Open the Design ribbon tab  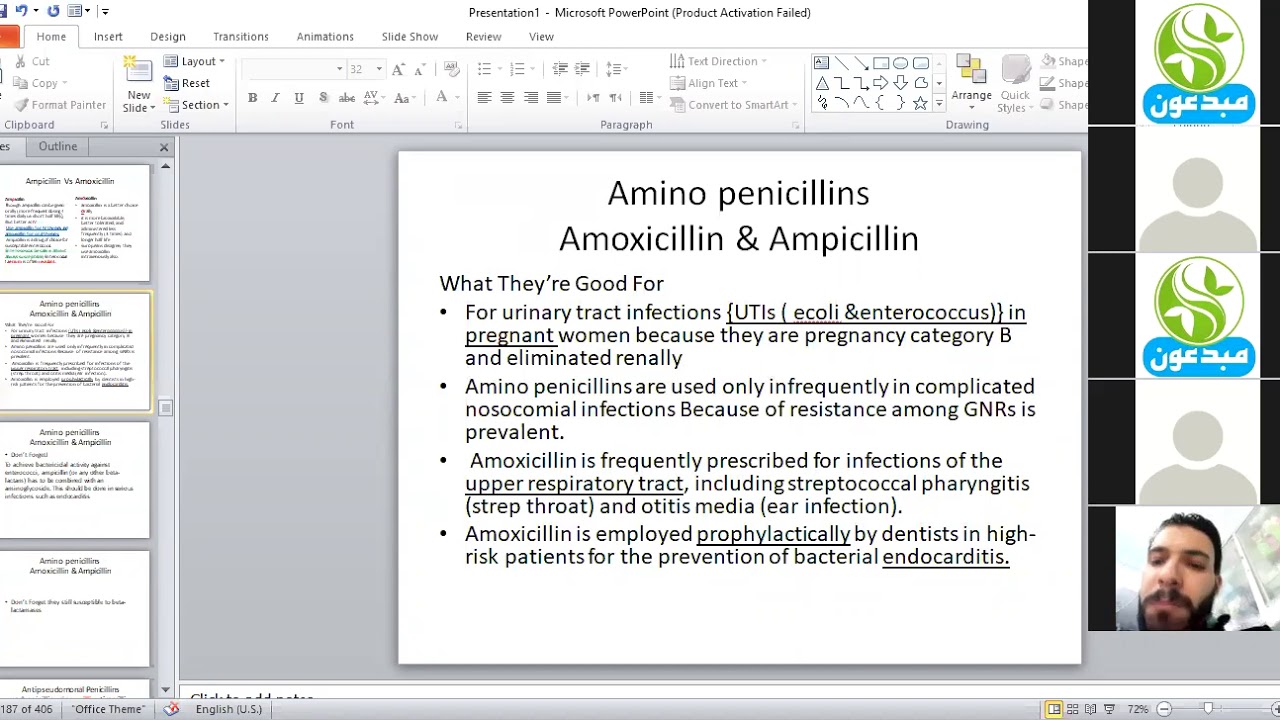click(x=168, y=36)
